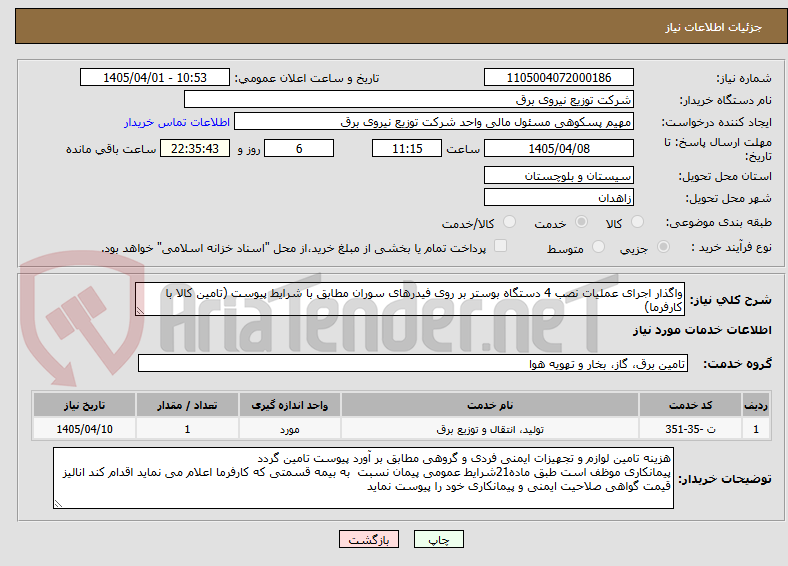This screenshot has width=788, height=566.
Task: Click the شرح کلی نیاز description textarea
Action: [x=410, y=299]
